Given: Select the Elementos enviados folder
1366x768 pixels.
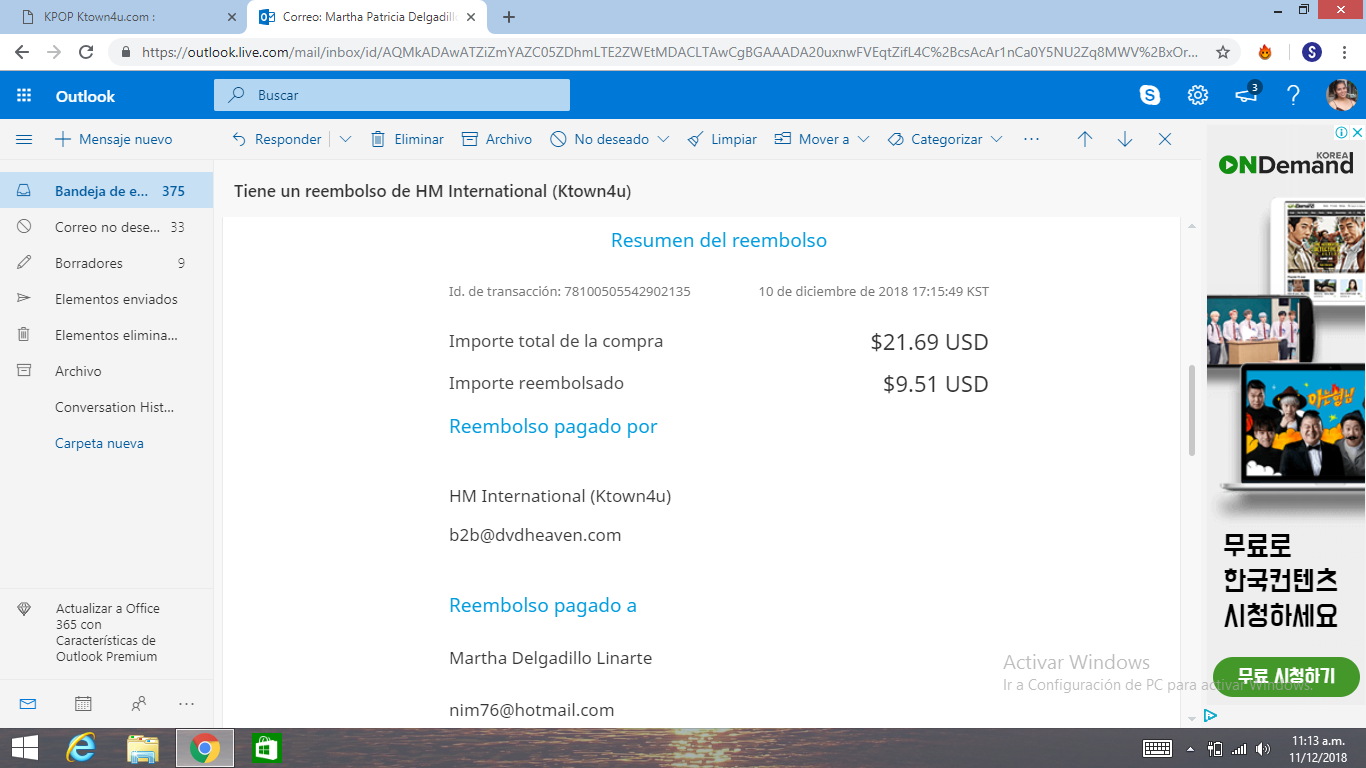Looking at the screenshot, I should click(x=116, y=299).
